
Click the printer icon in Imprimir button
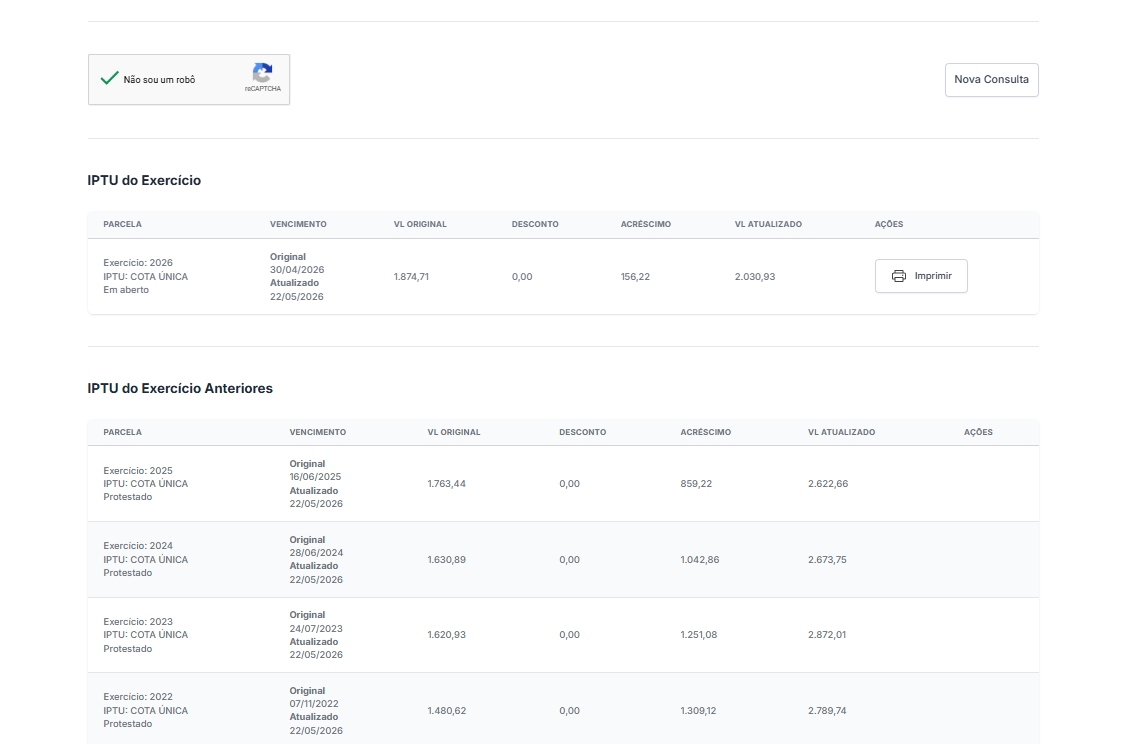click(x=898, y=276)
